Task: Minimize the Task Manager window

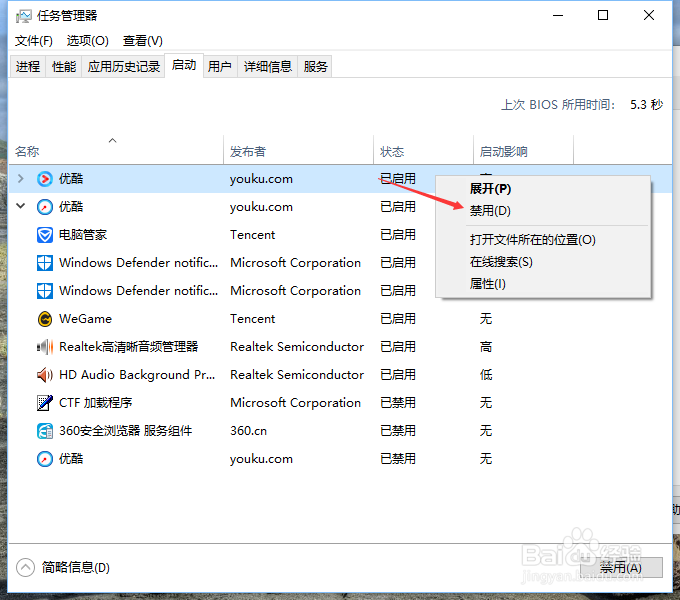Action: click(558, 16)
